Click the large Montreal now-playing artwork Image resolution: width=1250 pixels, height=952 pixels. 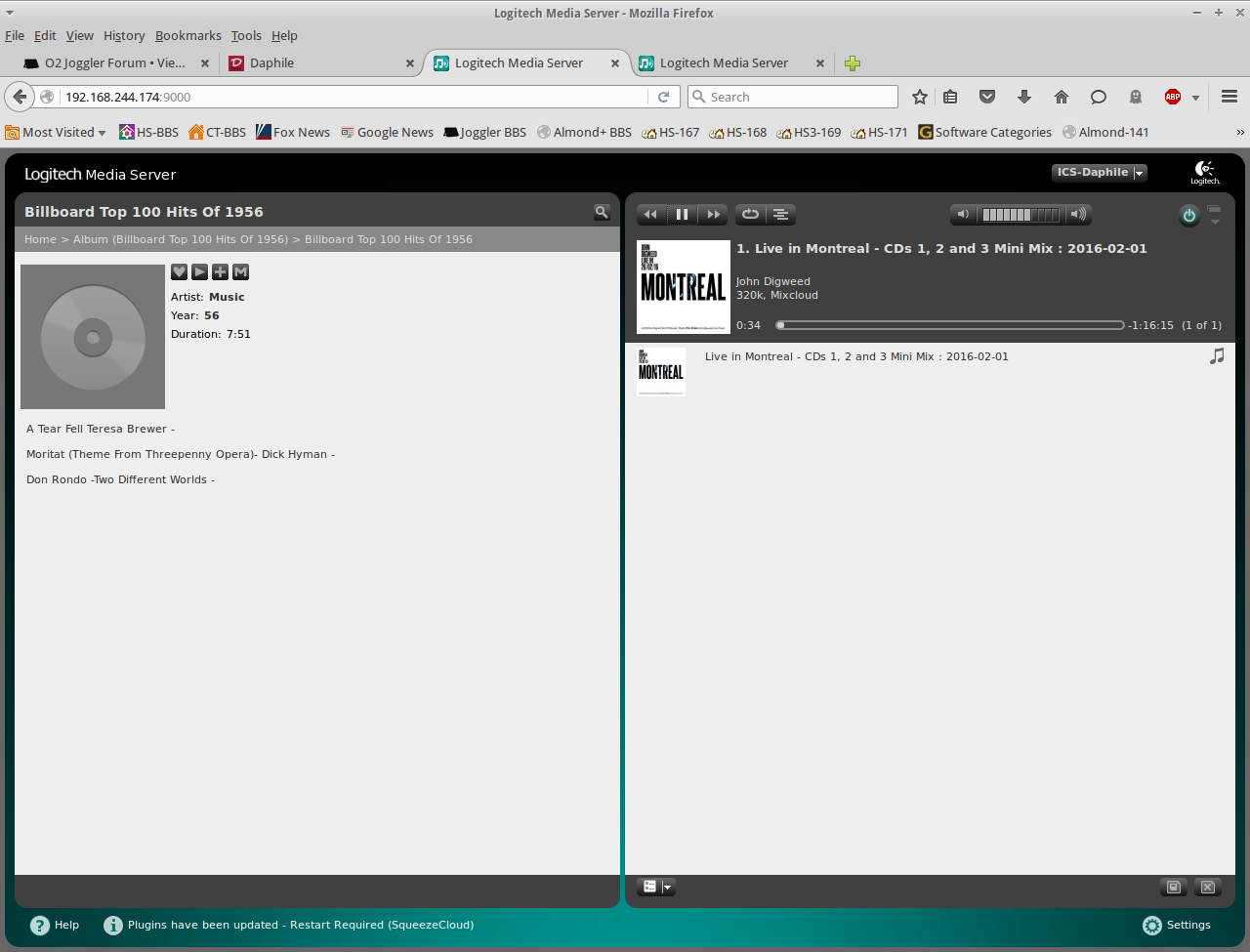pos(684,287)
